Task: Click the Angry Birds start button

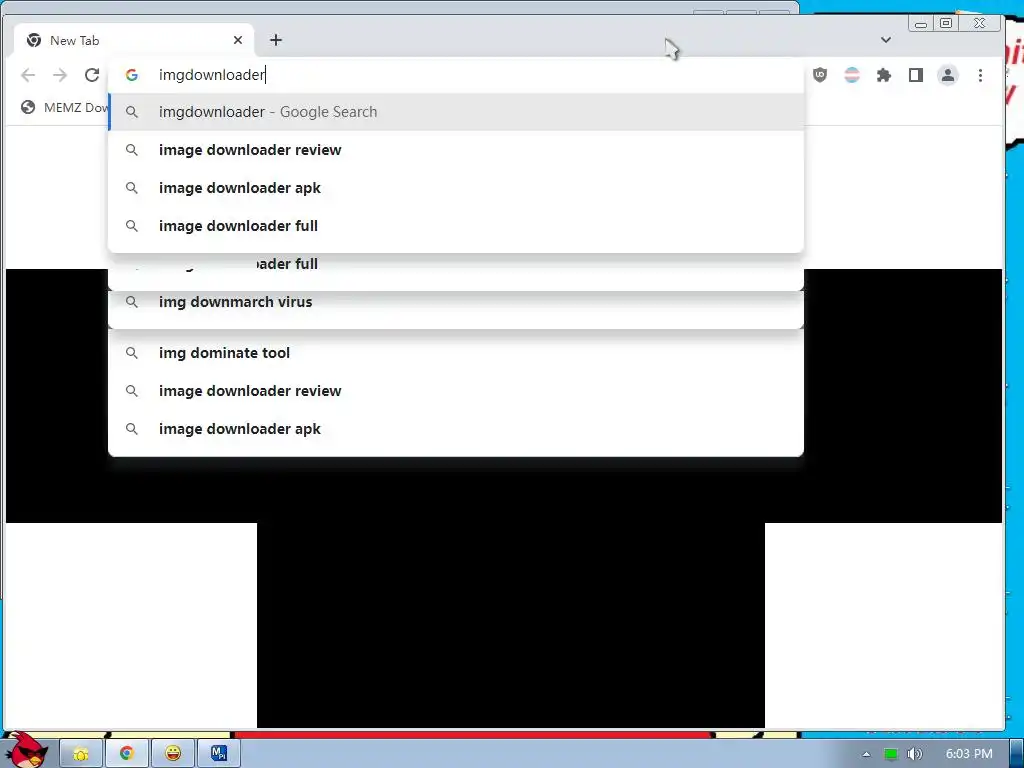Action: click(25, 751)
